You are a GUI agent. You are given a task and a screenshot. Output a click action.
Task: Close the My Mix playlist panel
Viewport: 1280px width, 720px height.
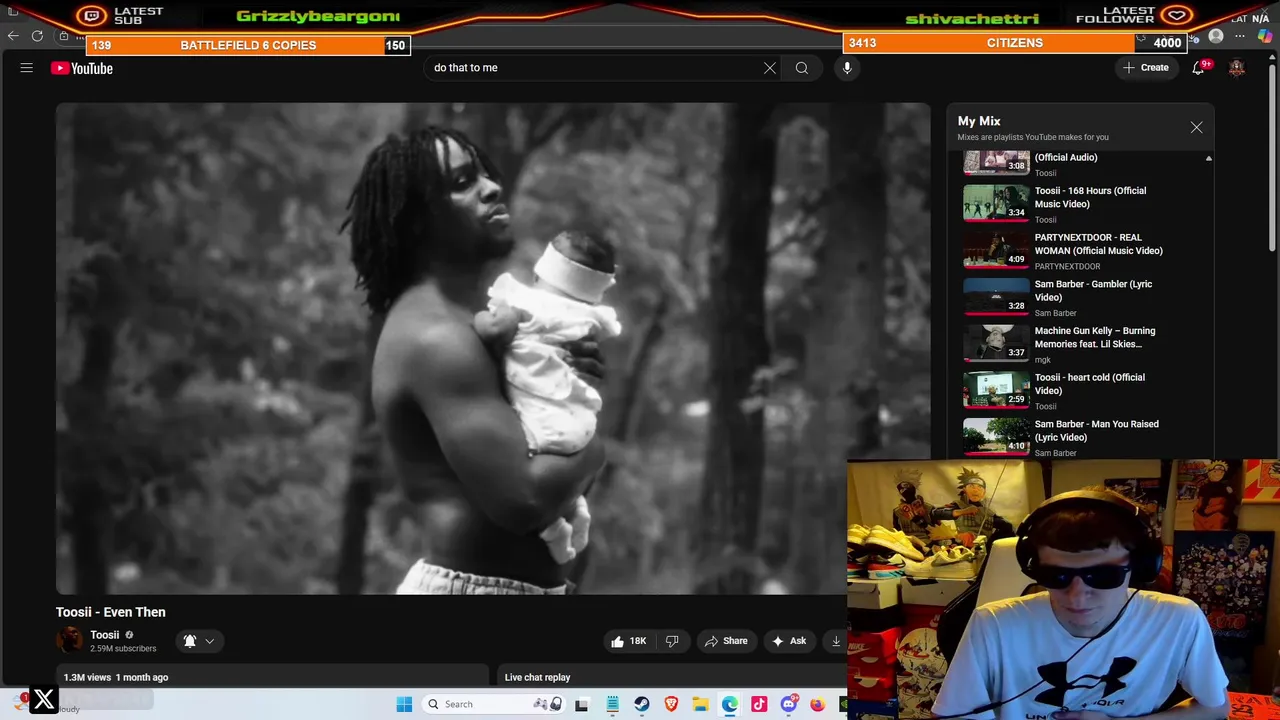click(x=1196, y=127)
